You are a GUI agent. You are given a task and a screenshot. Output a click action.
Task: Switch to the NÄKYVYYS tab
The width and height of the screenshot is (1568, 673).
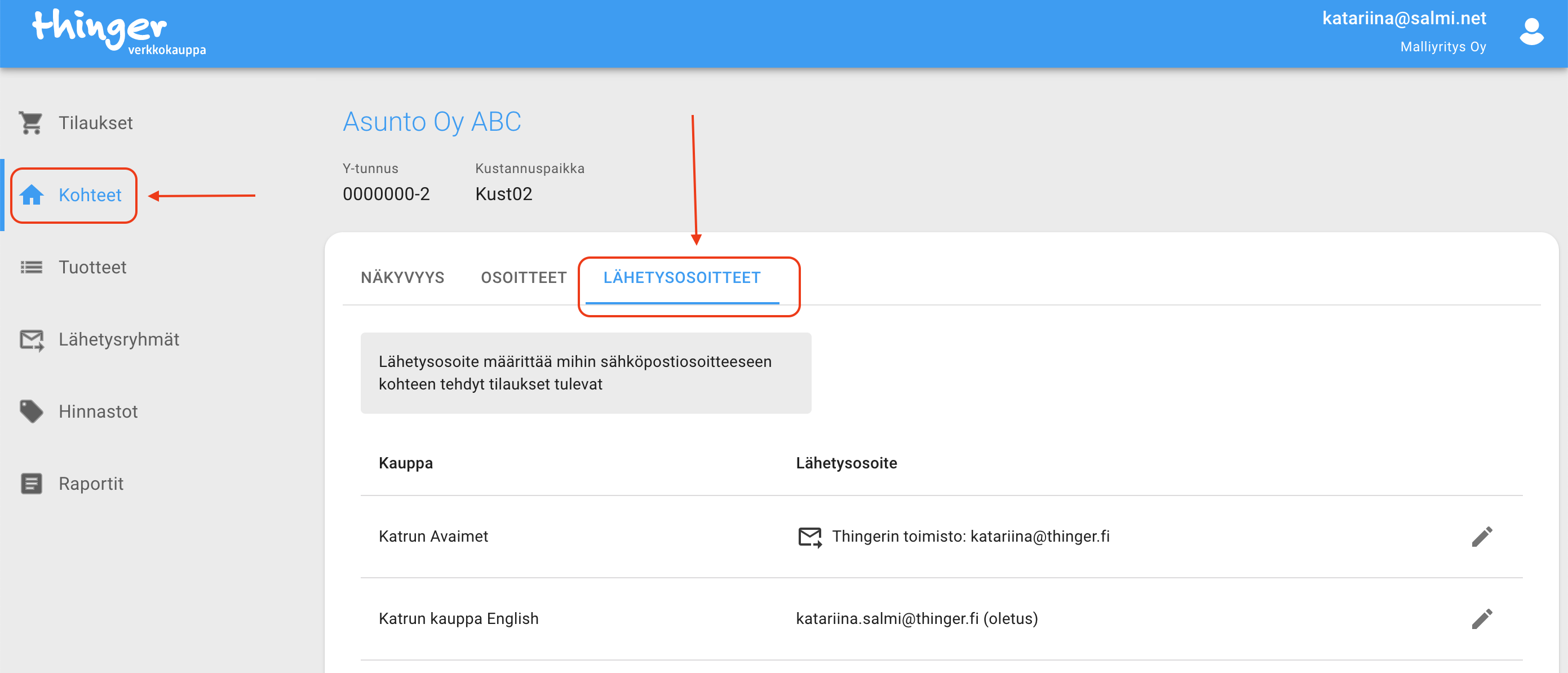click(x=402, y=277)
